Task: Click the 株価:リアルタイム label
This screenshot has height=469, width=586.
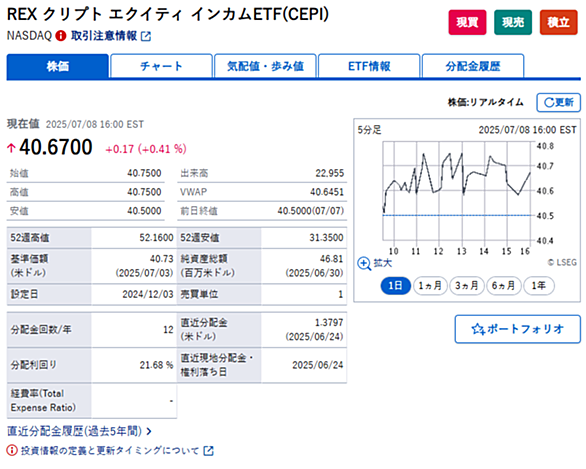Action: [x=486, y=102]
